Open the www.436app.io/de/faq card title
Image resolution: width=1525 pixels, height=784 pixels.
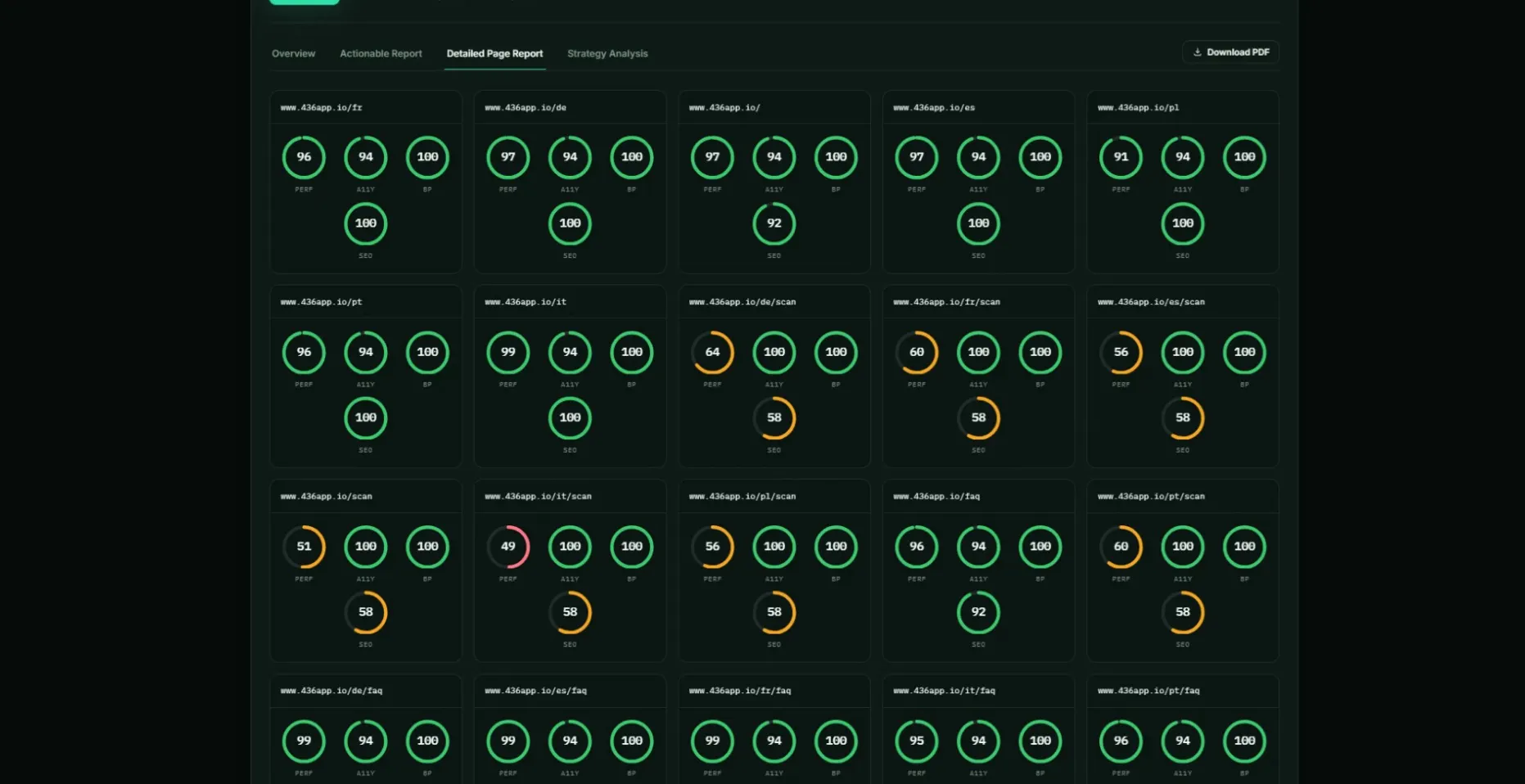point(332,691)
